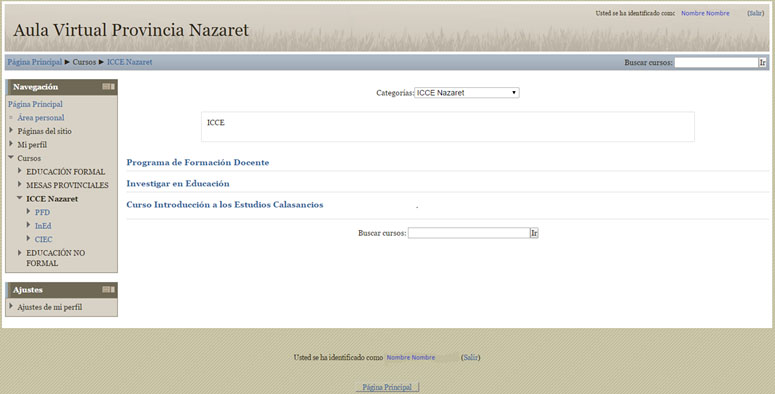
Task: Expand MESAS PROVINCIALES category arrow
Action: click(x=20, y=184)
